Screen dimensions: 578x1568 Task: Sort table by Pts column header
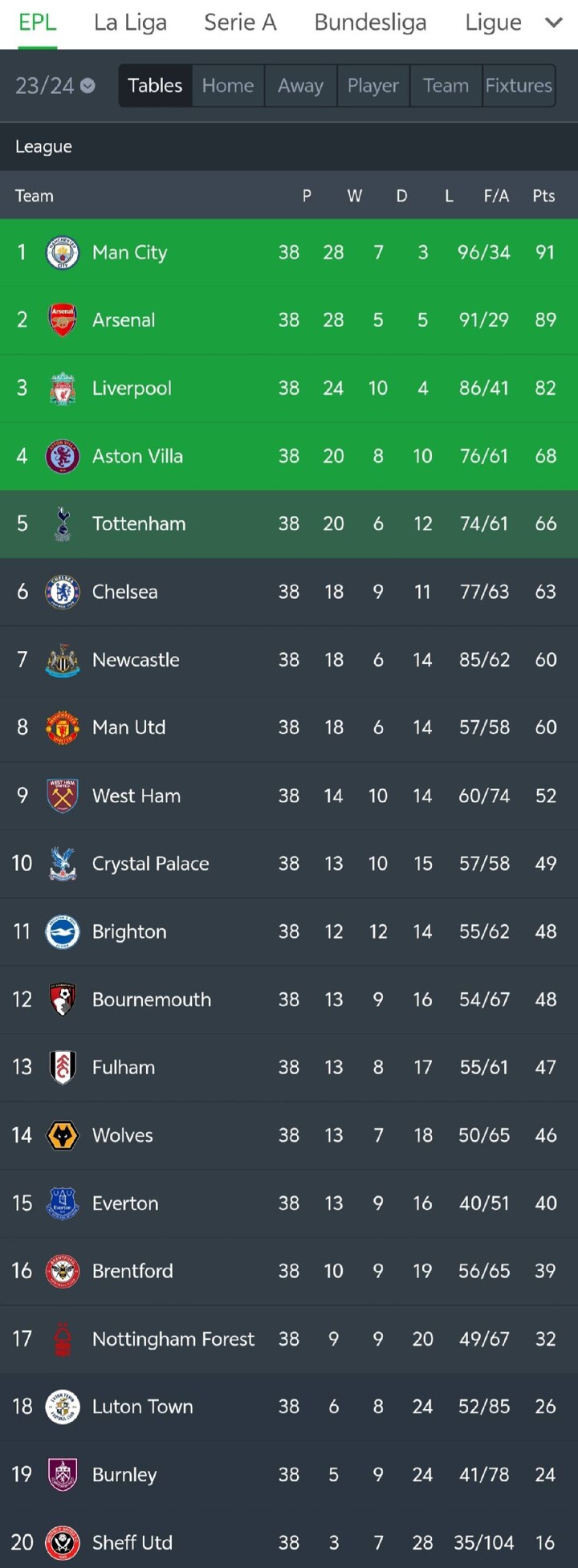(x=543, y=196)
